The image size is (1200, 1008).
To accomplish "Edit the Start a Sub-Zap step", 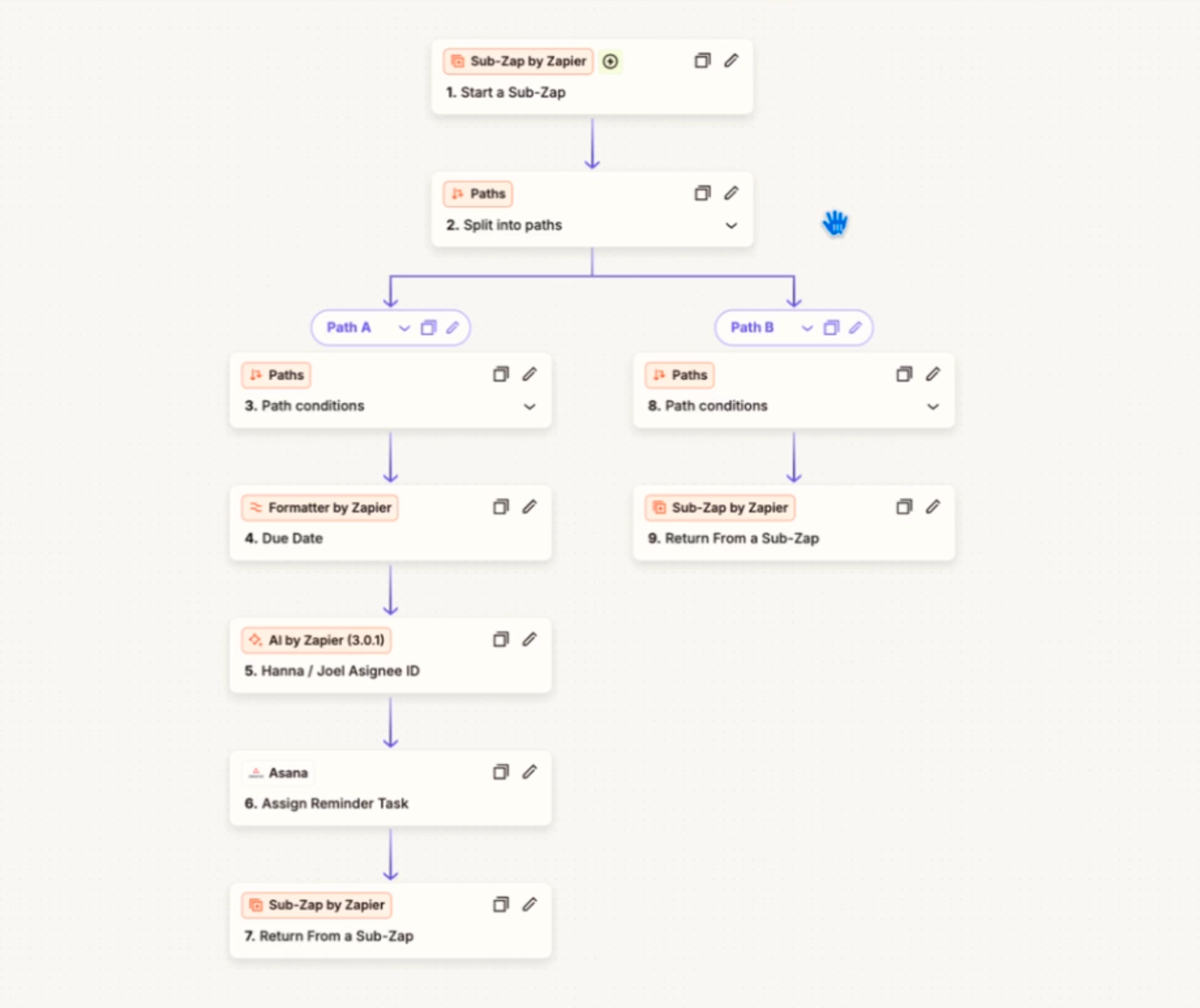I will 731,61.
